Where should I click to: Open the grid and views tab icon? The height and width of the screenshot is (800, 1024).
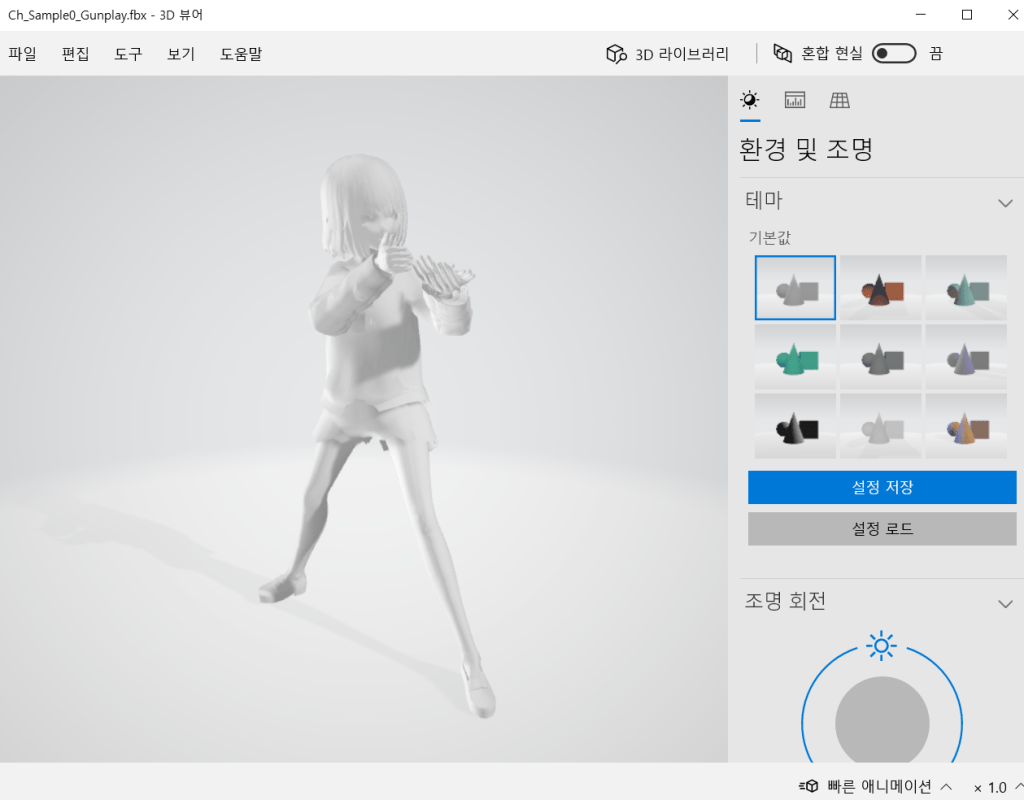tap(840, 100)
